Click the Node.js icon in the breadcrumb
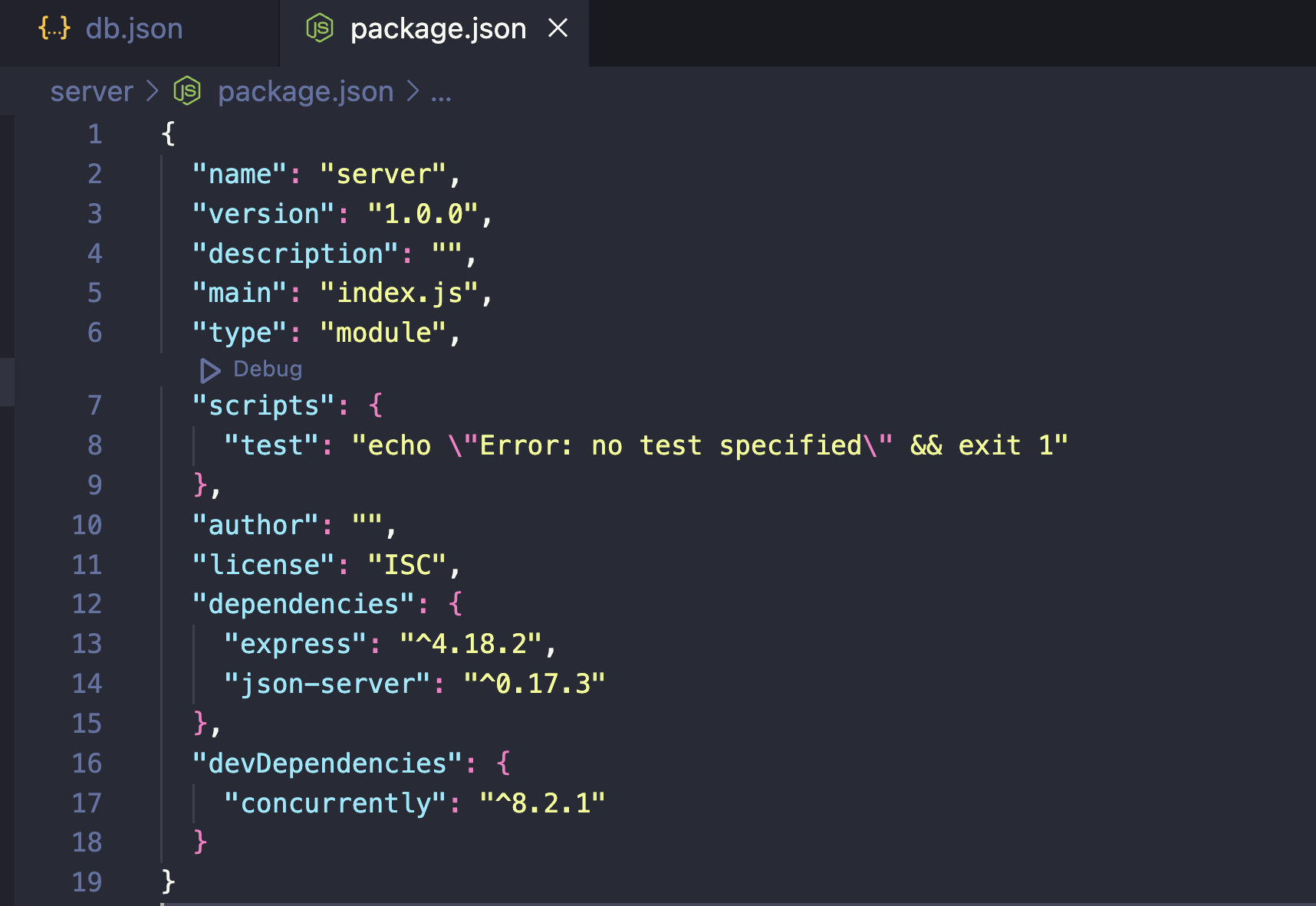Image resolution: width=1316 pixels, height=906 pixels. [x=187, y=91]
